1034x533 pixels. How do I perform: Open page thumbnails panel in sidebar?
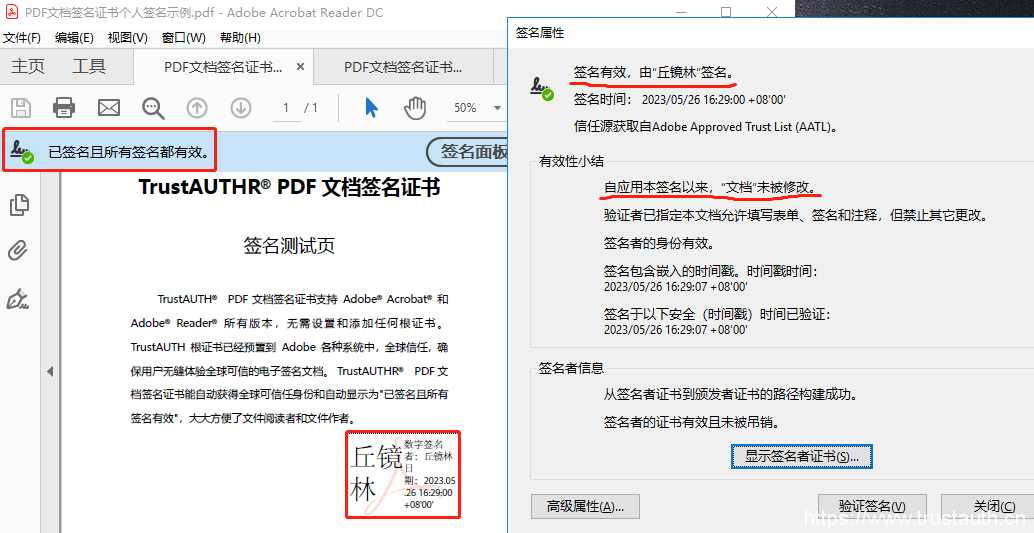19,205
